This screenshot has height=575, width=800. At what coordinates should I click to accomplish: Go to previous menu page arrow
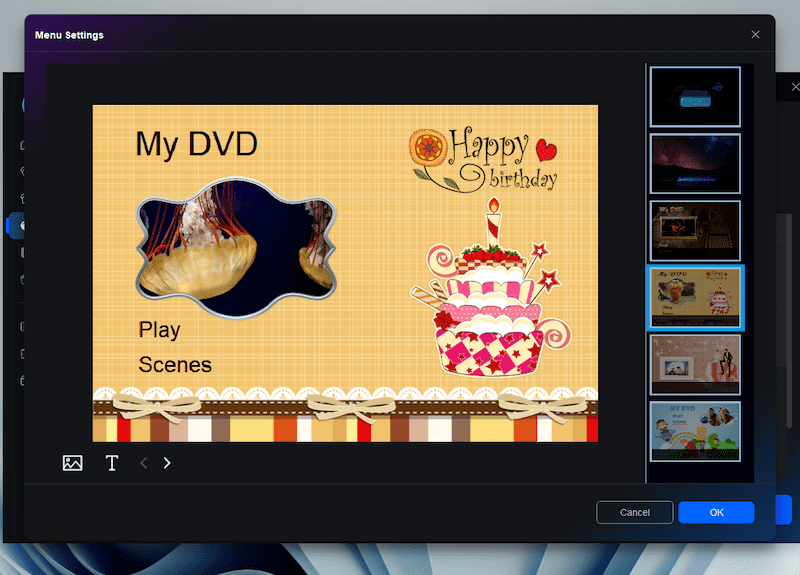click(x=144, y=463)
